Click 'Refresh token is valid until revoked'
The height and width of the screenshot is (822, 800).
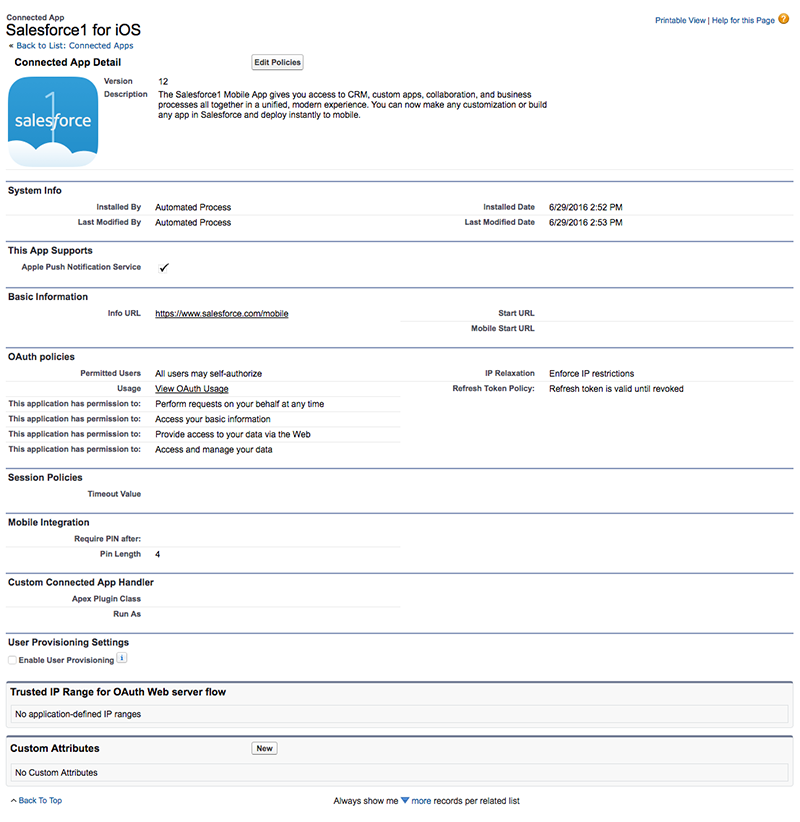click(x=616, y=389)
